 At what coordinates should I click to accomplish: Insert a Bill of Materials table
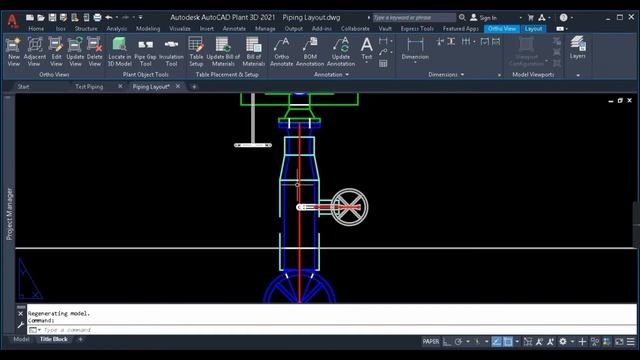tap(253, 51)
